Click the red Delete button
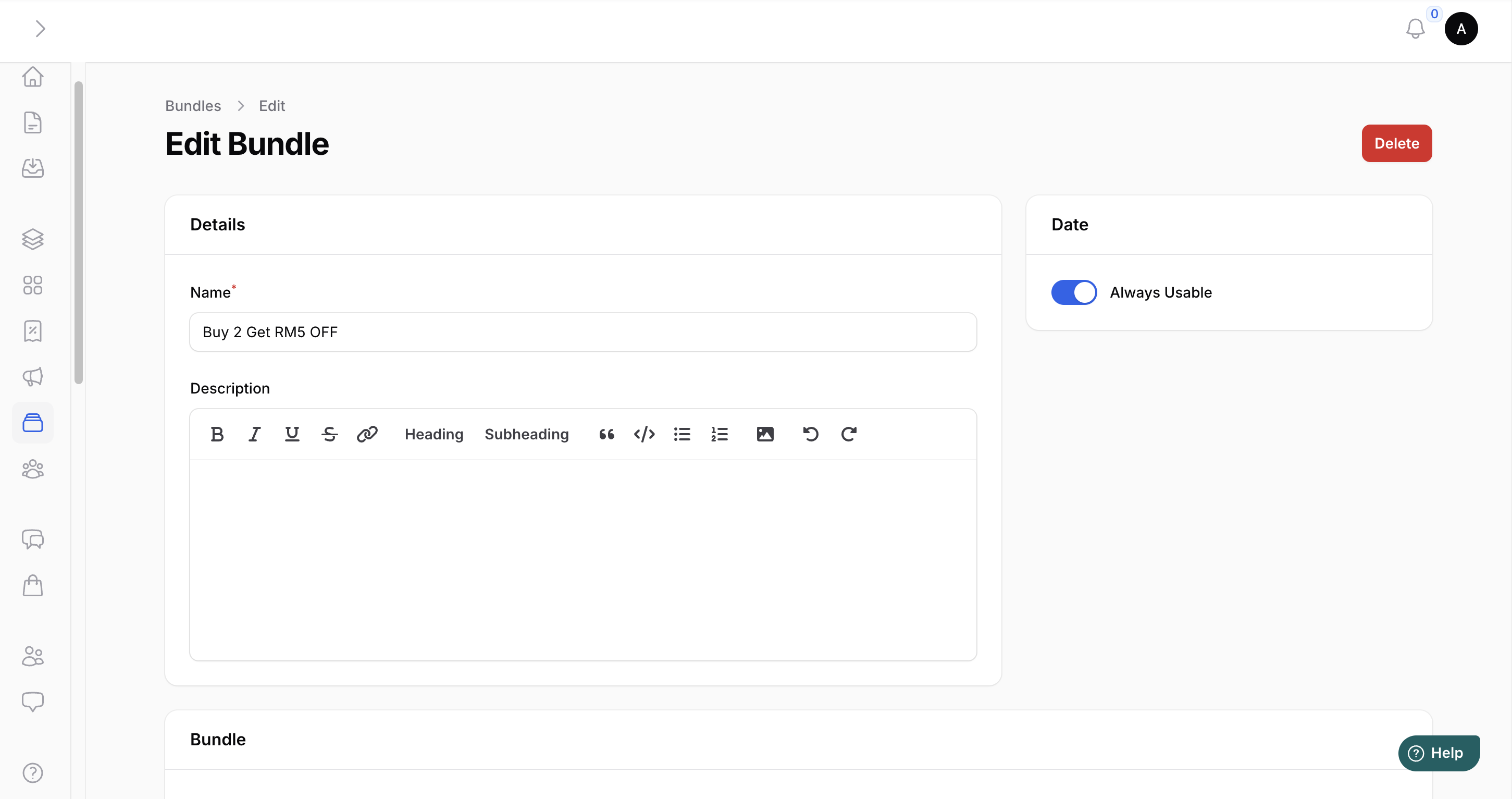The width and height of the screenshot is (1512, 799). click(x=1396, y=143)
